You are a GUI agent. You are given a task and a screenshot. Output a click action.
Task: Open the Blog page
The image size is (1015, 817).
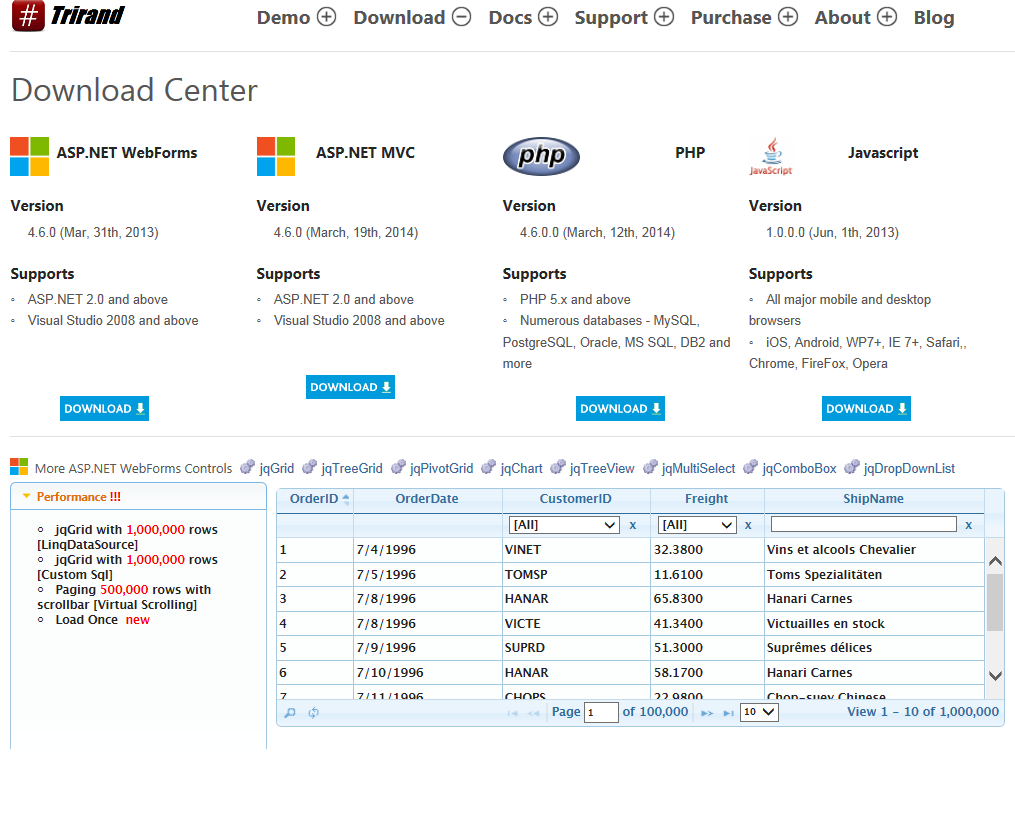click(934, 17)
